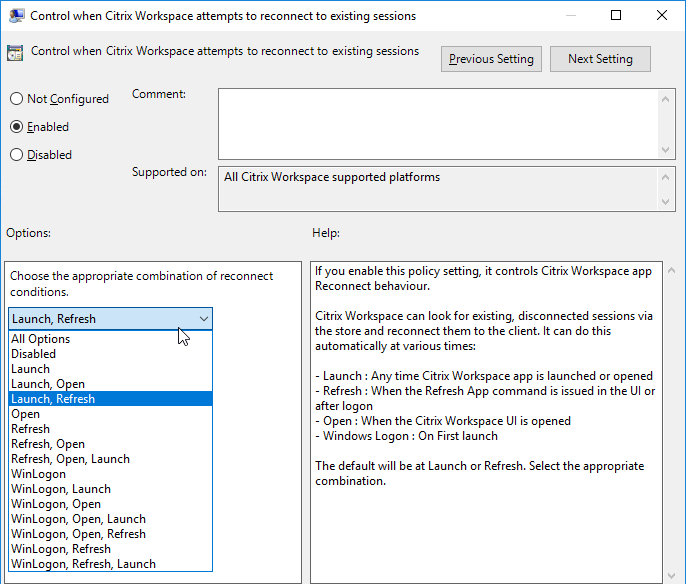Choose 'Disabled' in the dropdown list
This screenshot has height=584, width=686.
[110, 353]
